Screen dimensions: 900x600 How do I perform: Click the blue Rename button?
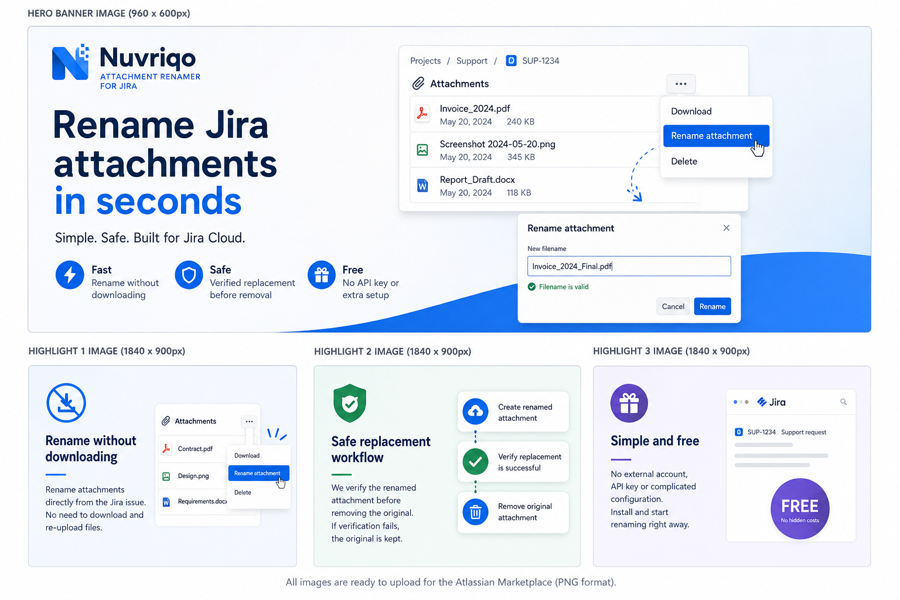(x=712, y=307)
